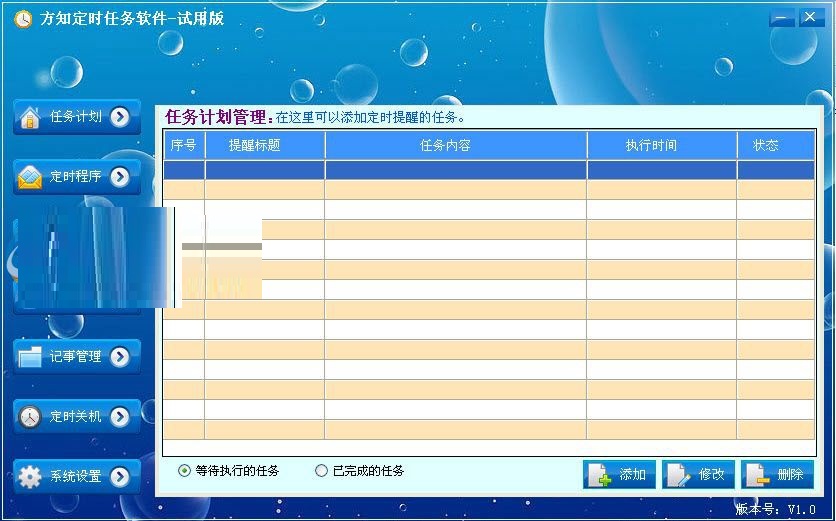Click the folder icon beside 记事管理
The width and height of the screenshot is (836, 521).
click(x=30, y=357)
